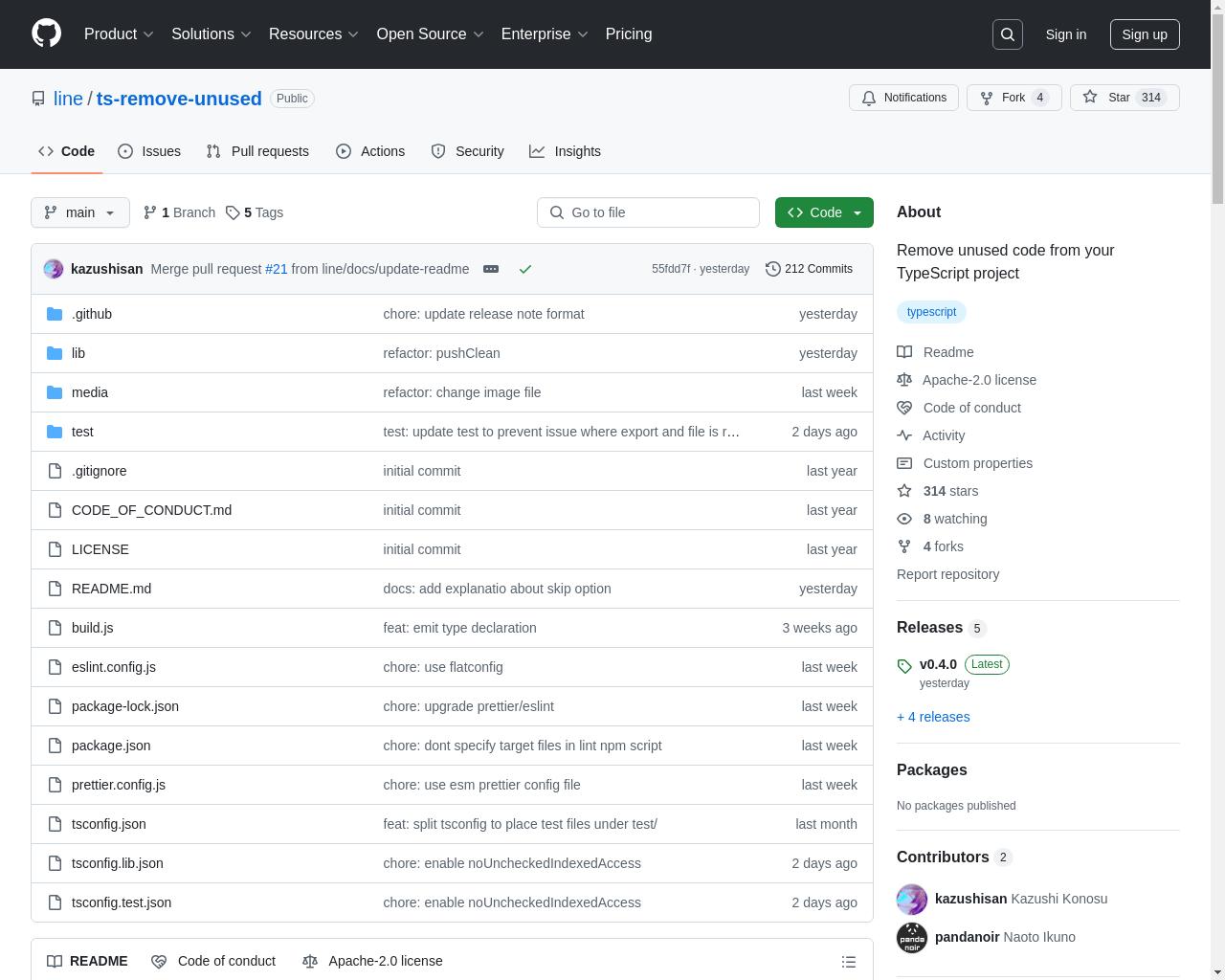Open Apache-2.0 license in About sidebar
Screen dimensions: 1225x980
point(967,380)
